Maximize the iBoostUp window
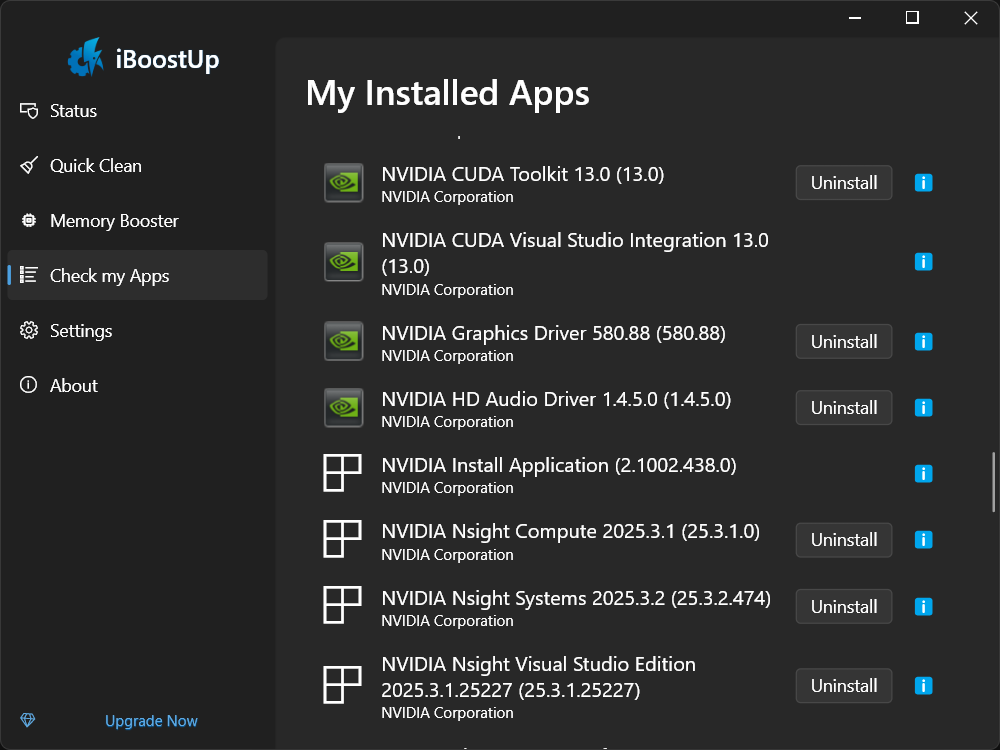The image size is (1000, 750). point(913,18)
